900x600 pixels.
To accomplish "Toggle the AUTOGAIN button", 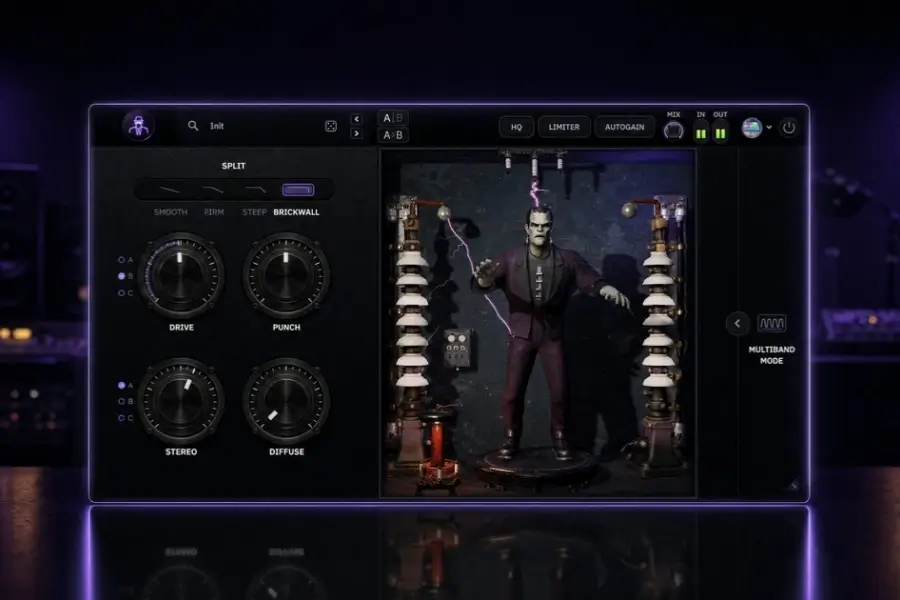I will click(624, 127).
